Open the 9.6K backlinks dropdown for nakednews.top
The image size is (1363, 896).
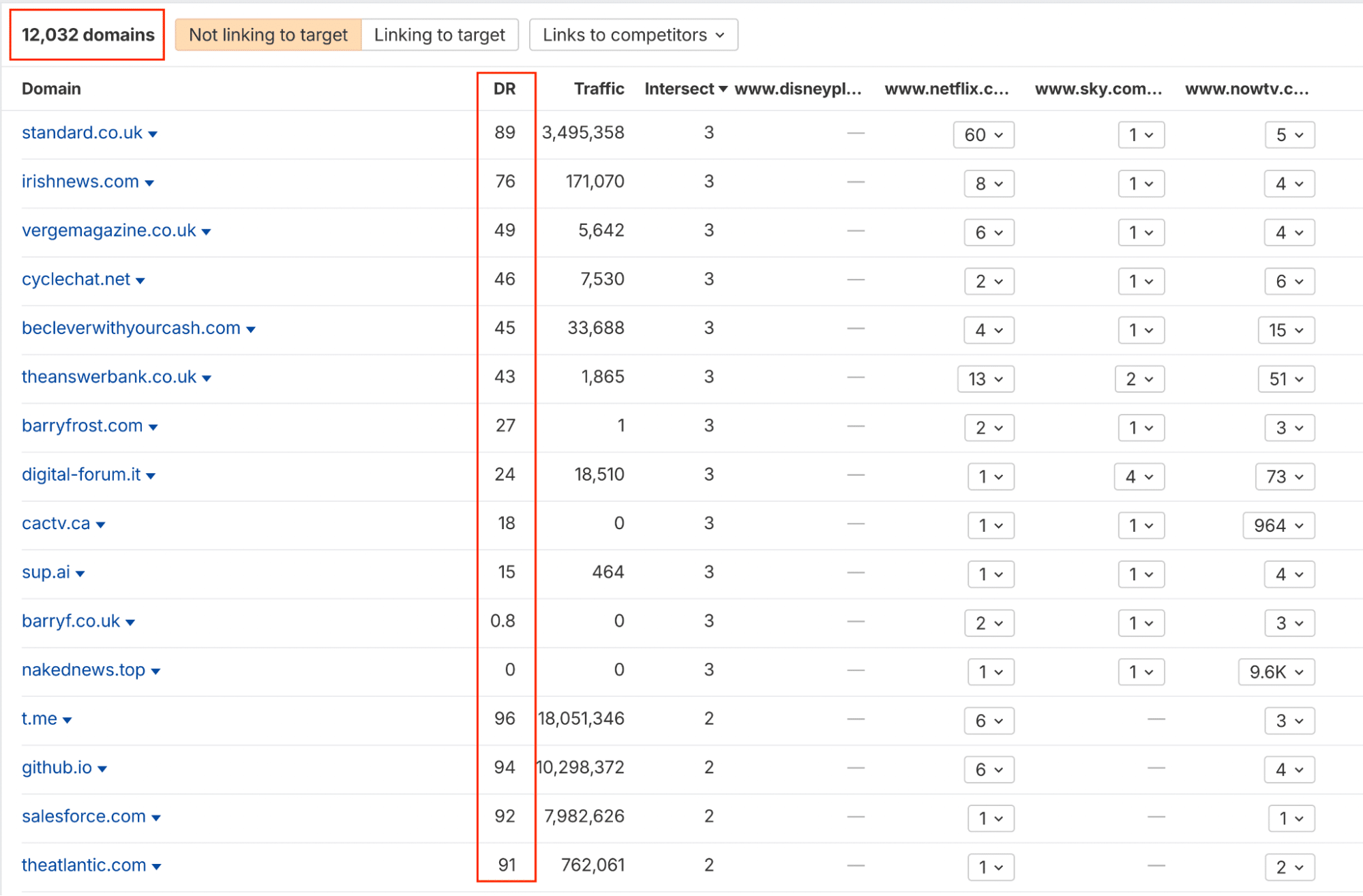1276,672
